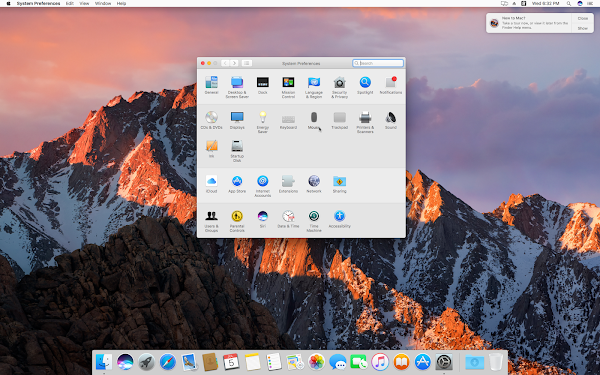This screenshot has width=600, height=375.
Task: Open the iCloud preferences pane
Action: point(211,184)
